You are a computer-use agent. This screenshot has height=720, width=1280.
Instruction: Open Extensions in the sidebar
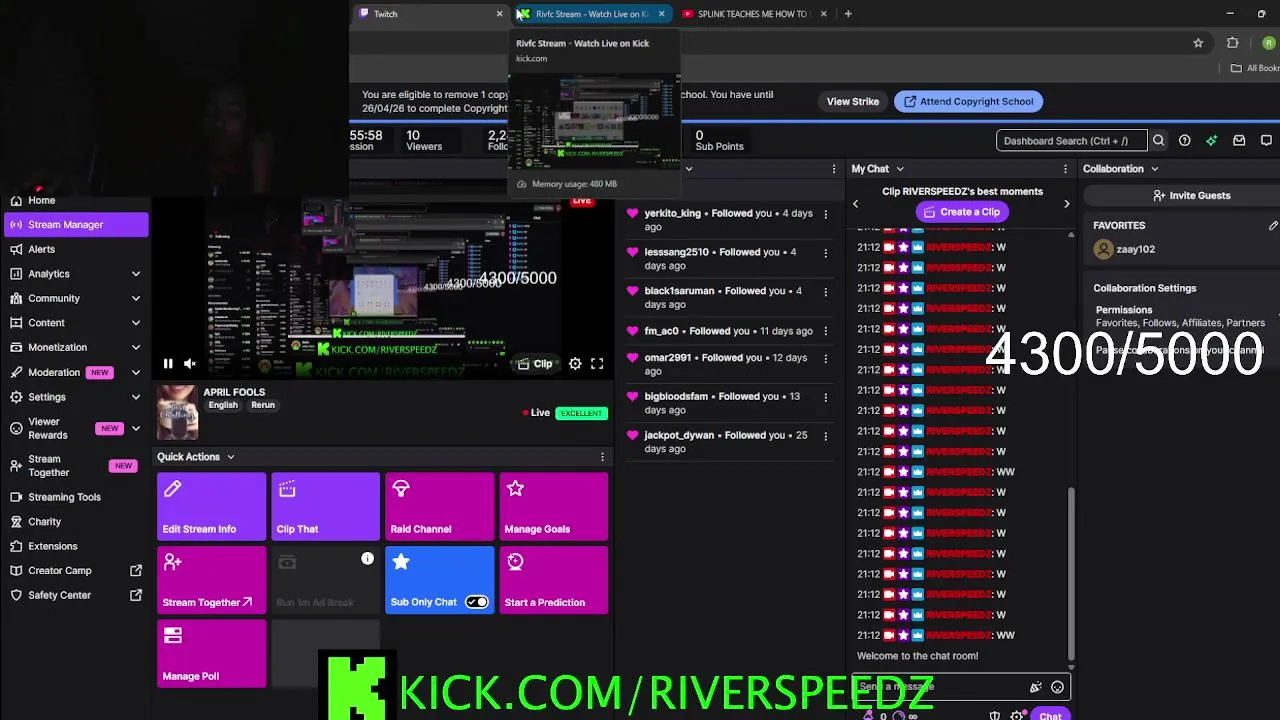(75, 546)
